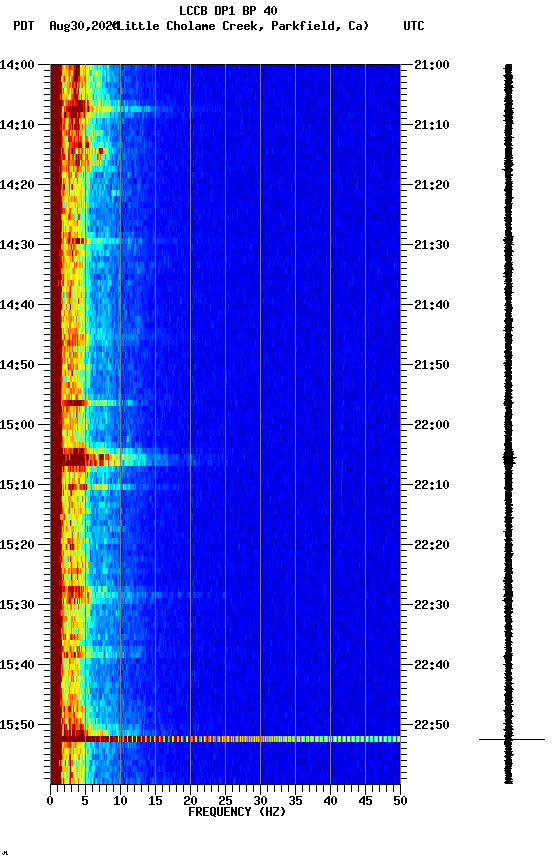Click the 22:30 UTC time label

pyautogui.click(x=432, y=605)
